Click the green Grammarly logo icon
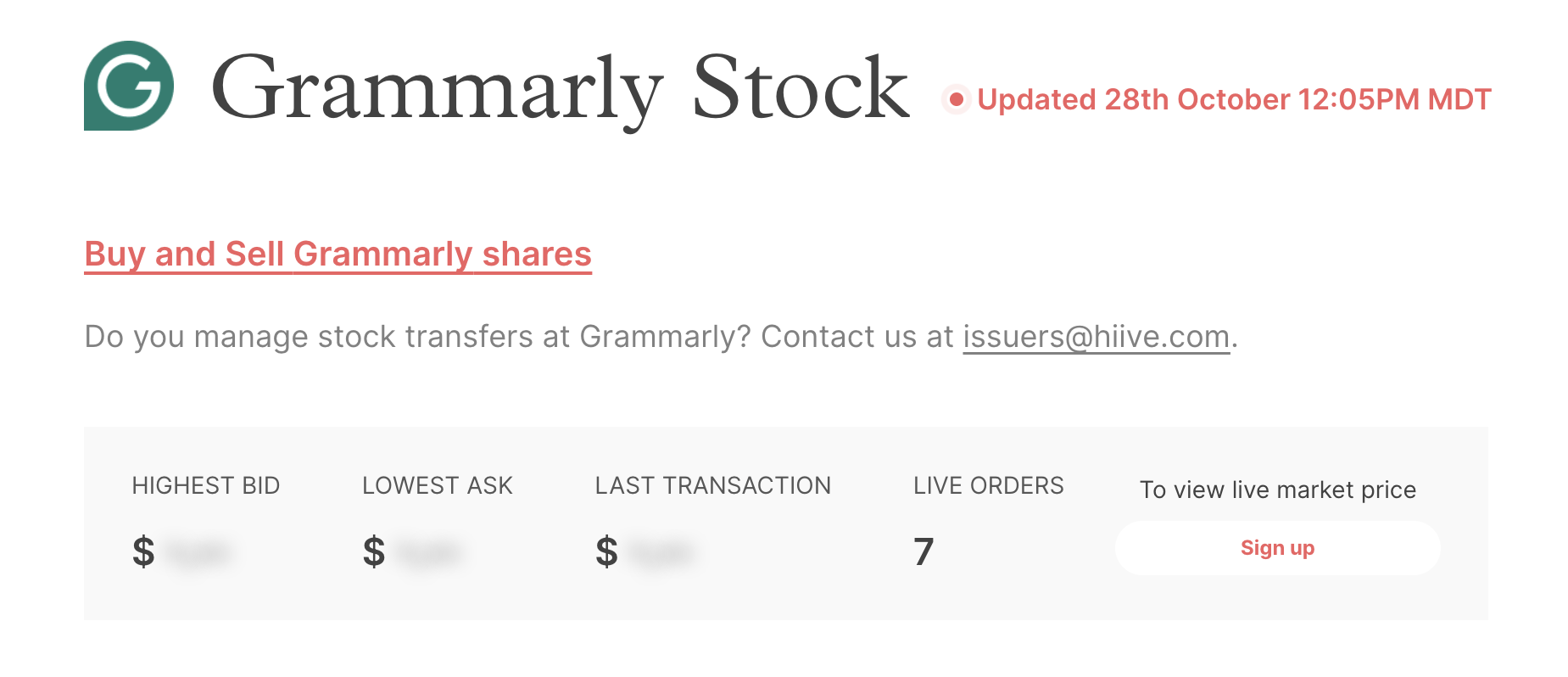This screenshot has height=677, width=1568. pyautogui.click(x=129, y=86)
